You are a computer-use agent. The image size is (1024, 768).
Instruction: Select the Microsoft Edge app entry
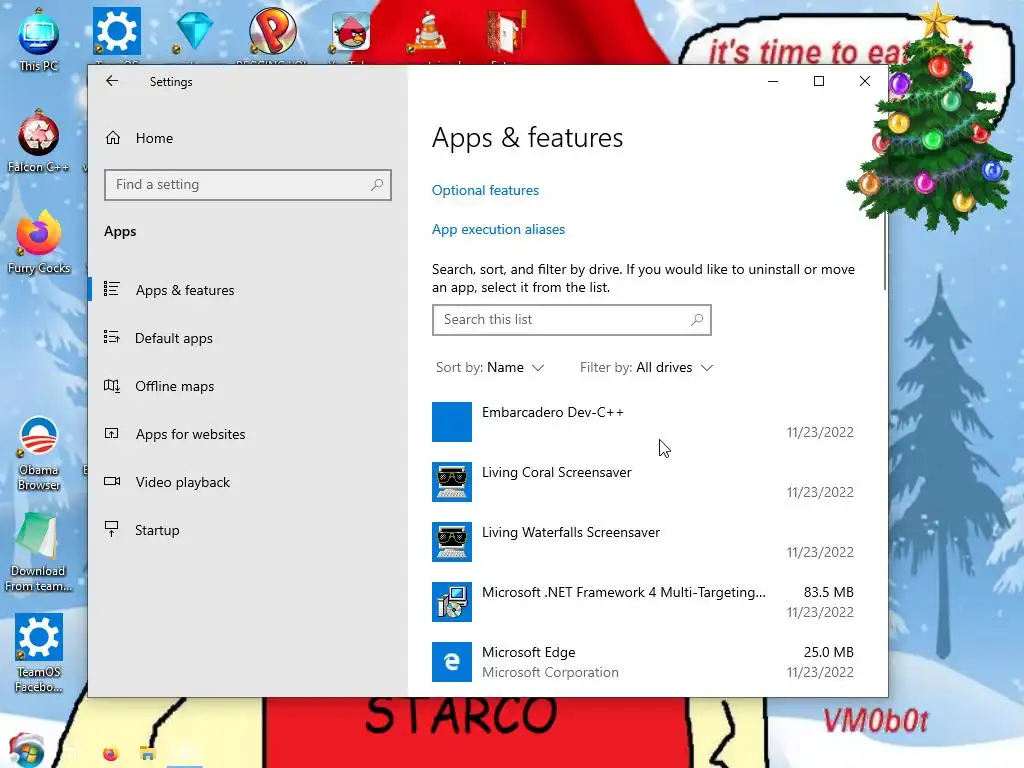coord(643,662)
